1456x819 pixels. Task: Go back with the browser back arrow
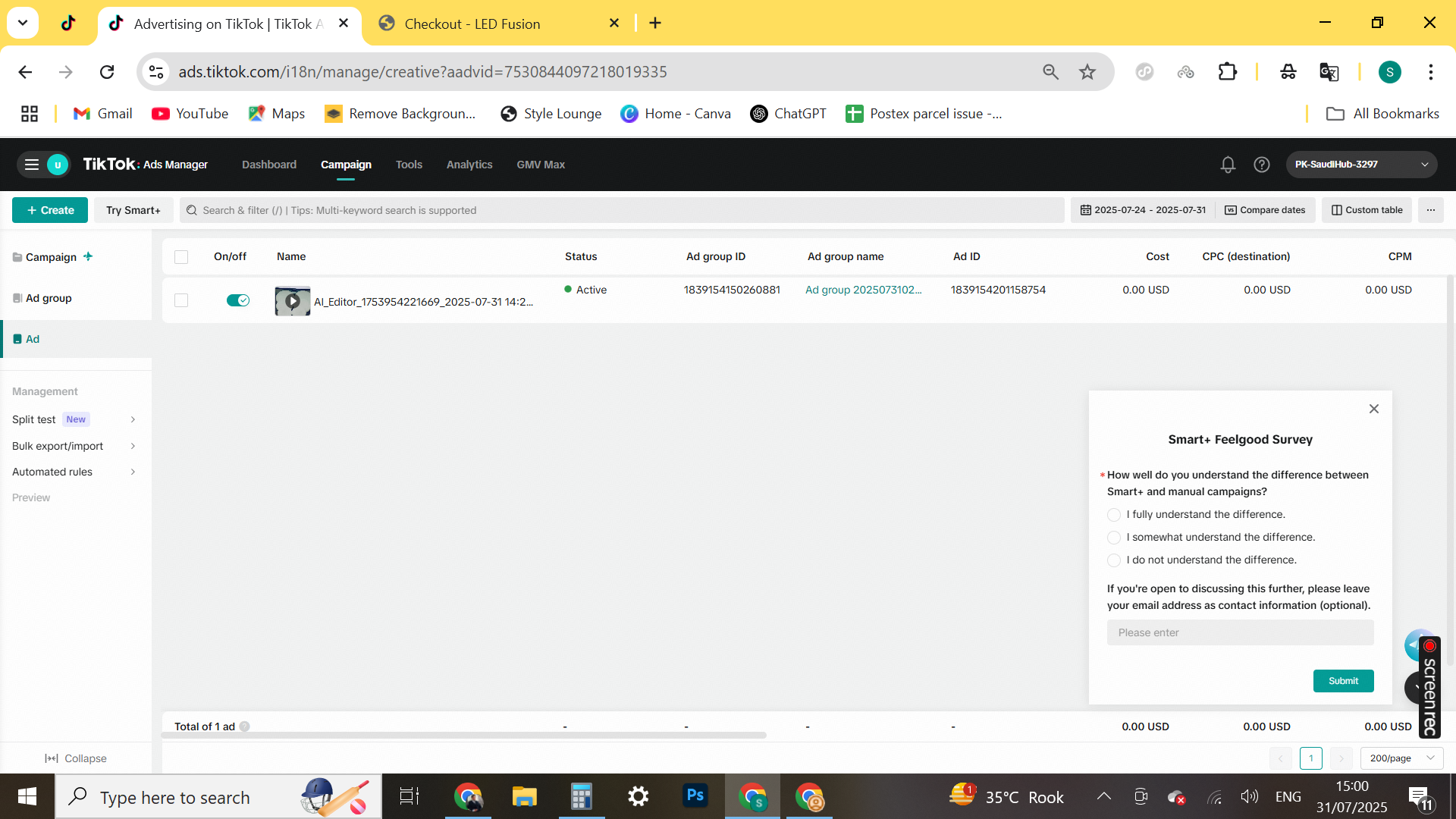pos(25,72)
